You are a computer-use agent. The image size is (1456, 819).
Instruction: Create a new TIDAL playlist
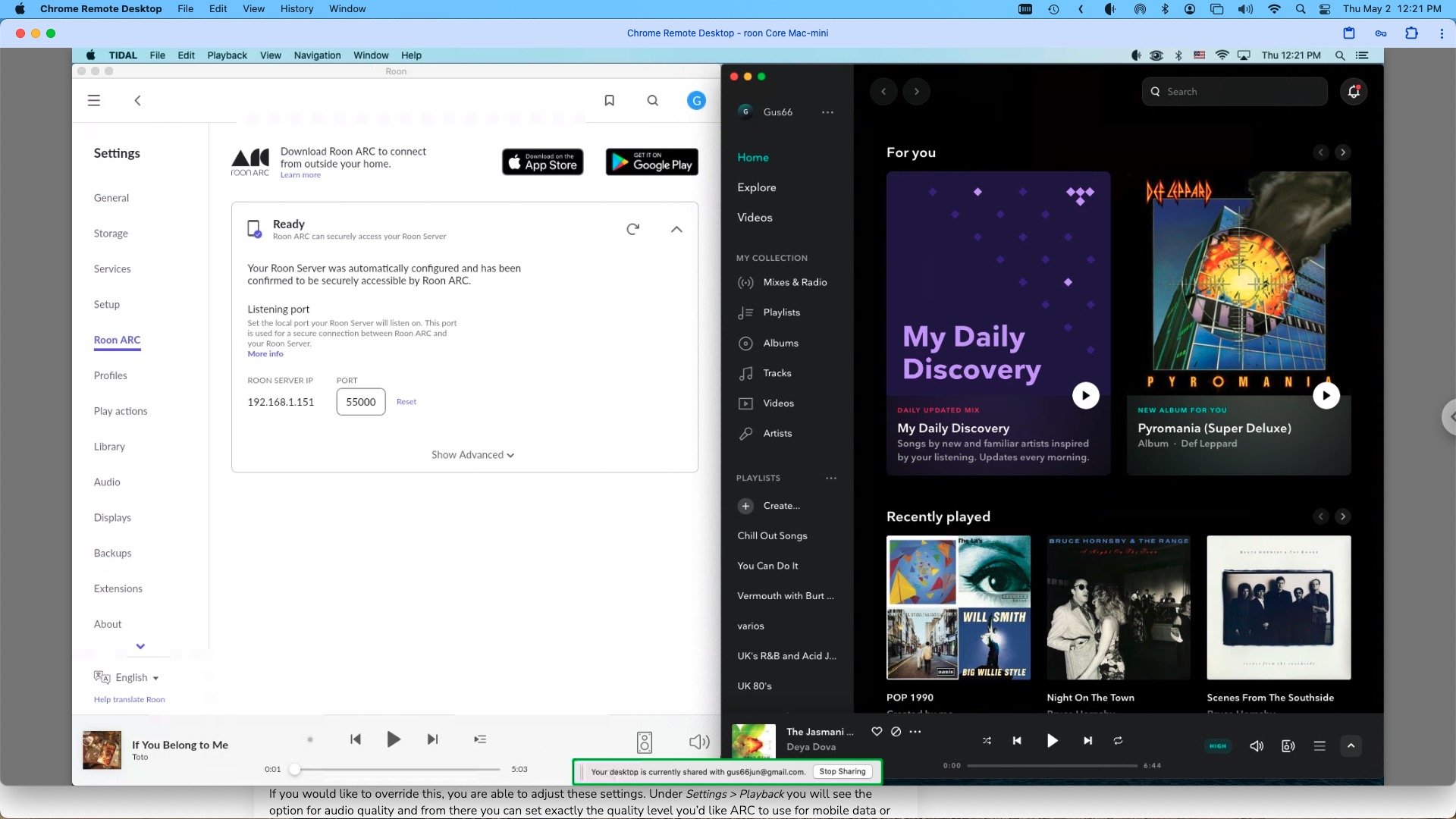(769, 506)
